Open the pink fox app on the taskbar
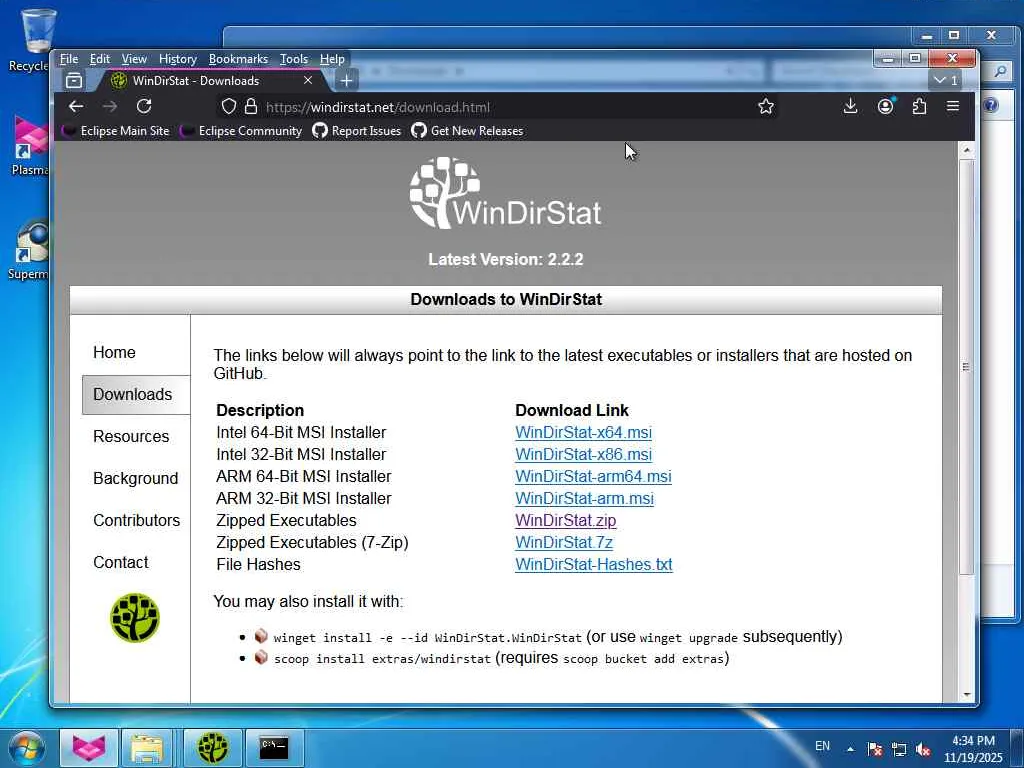The image size is (1024, 768). click(89, 748)
